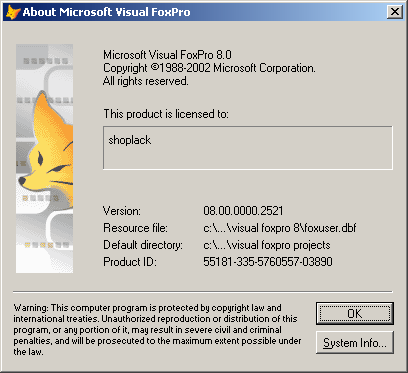
Task: Click the Microsoft Visual FoxPro 8.0 text
Action: [x=167, y=55]
